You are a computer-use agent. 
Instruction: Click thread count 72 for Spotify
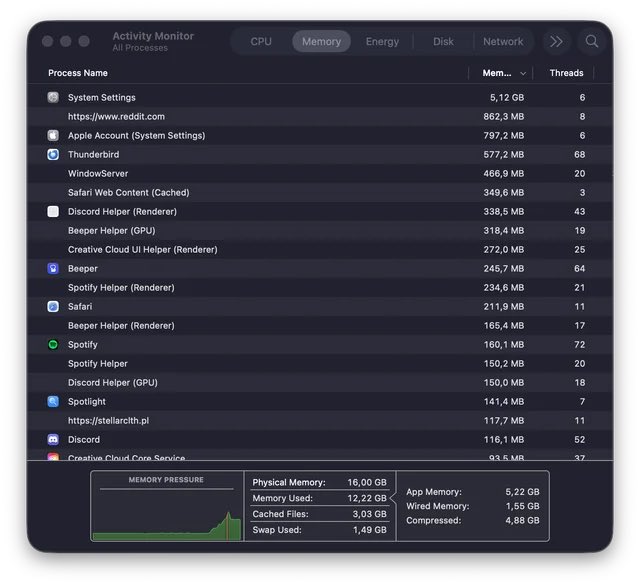coord(579,344)
